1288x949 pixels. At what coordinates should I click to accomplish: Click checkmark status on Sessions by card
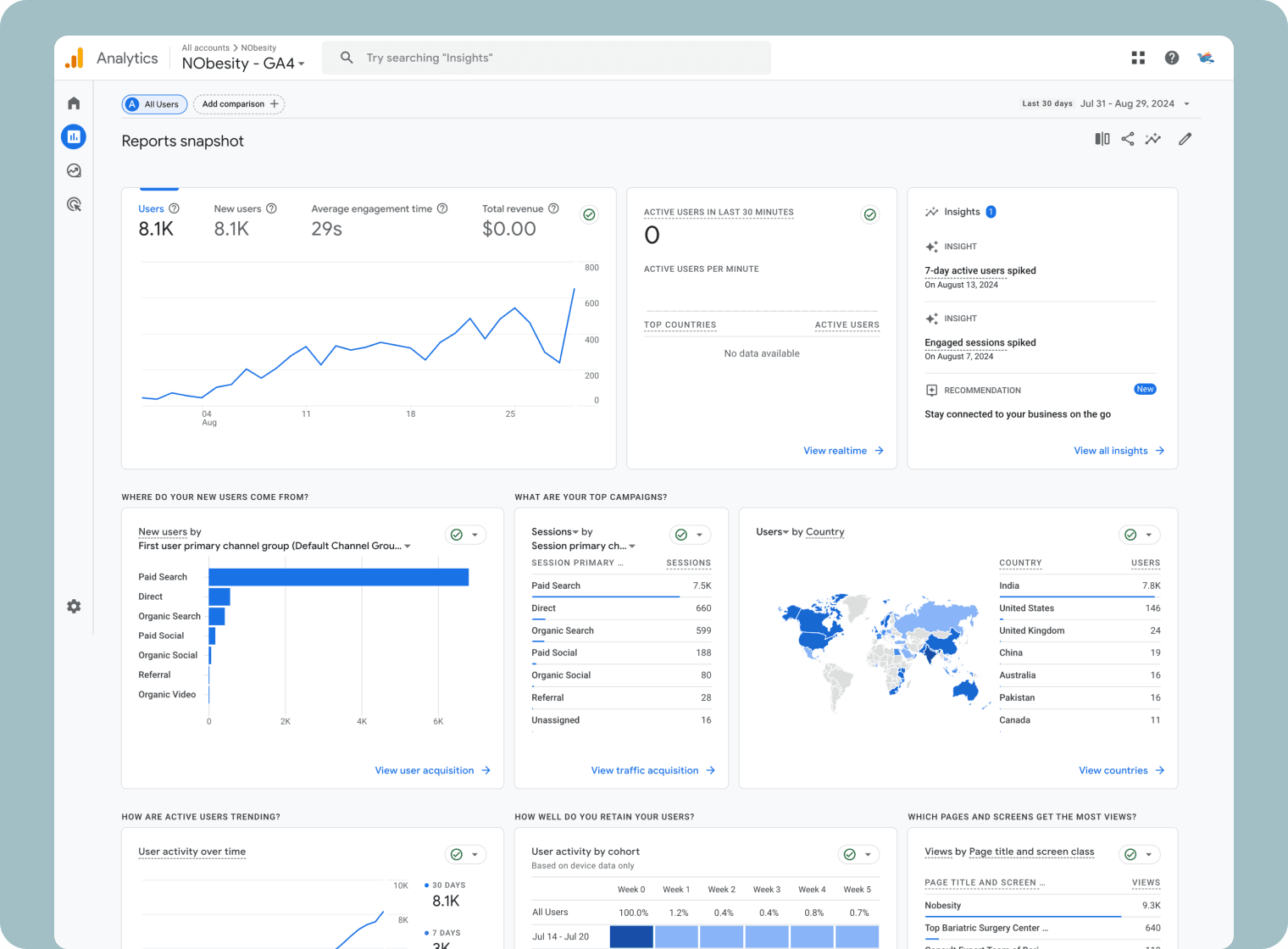pyautogui.click(x=681, y=535)
